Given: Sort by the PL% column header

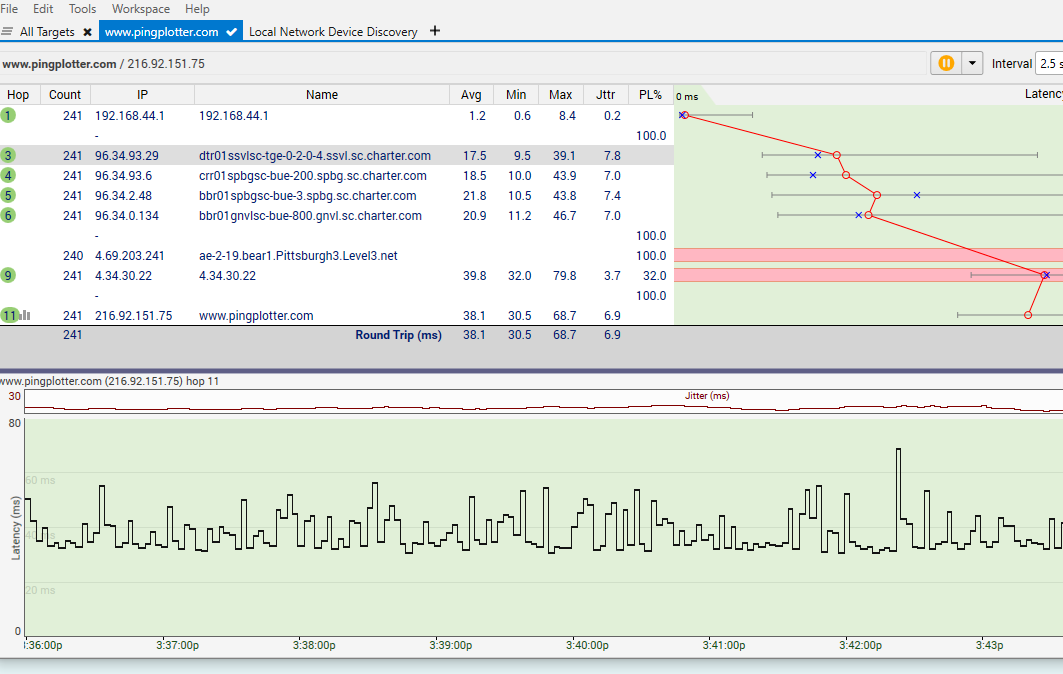Looking at the screenshot, I should [x=650, y=95].
